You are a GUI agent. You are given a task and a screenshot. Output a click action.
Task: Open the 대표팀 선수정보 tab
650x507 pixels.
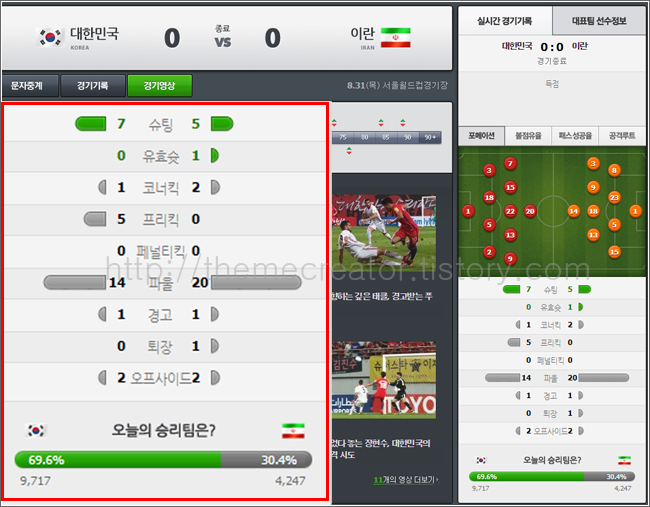coord(599,21)
